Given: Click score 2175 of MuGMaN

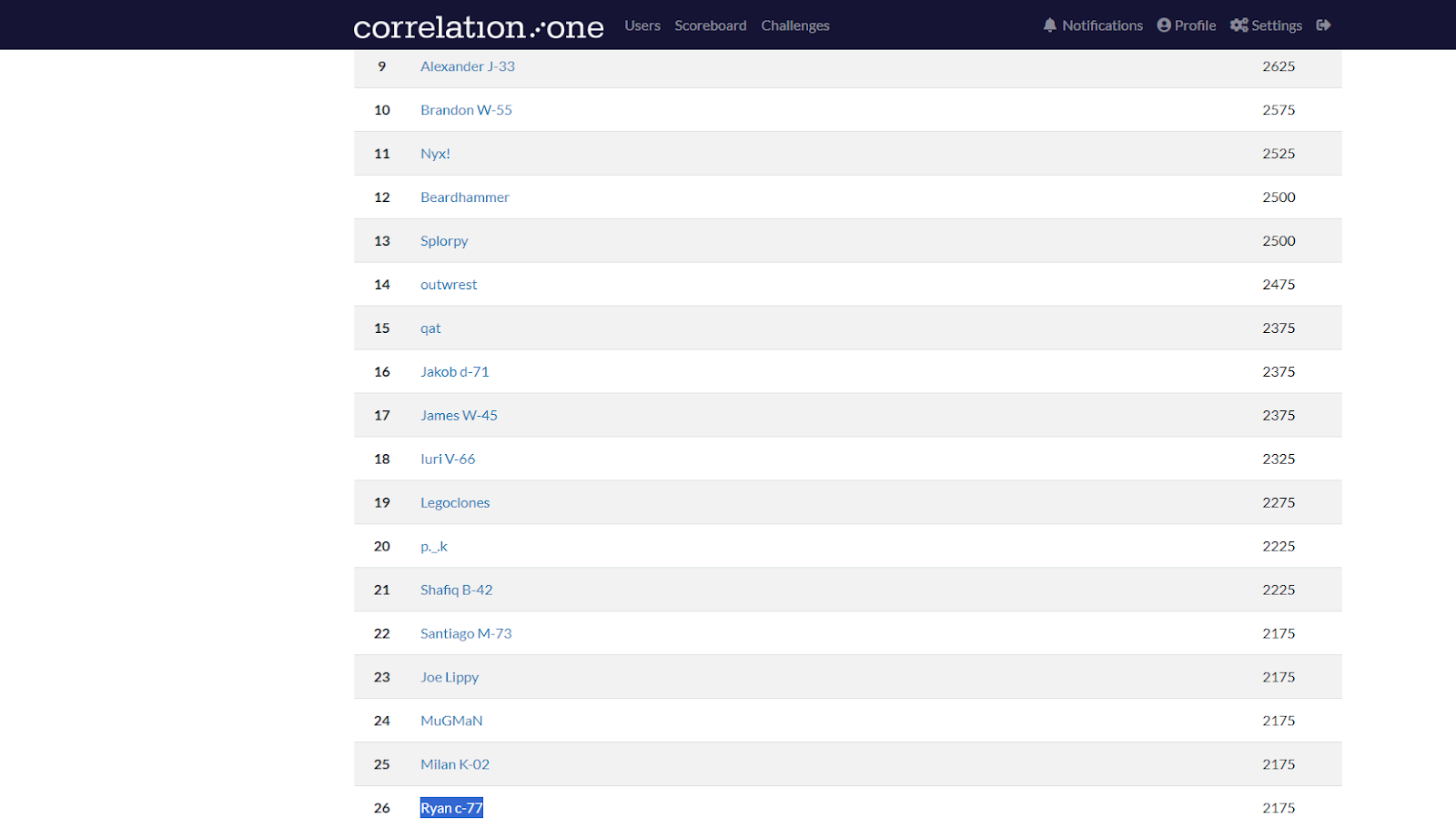Looking at the screenshot, I should (1279, 721).
